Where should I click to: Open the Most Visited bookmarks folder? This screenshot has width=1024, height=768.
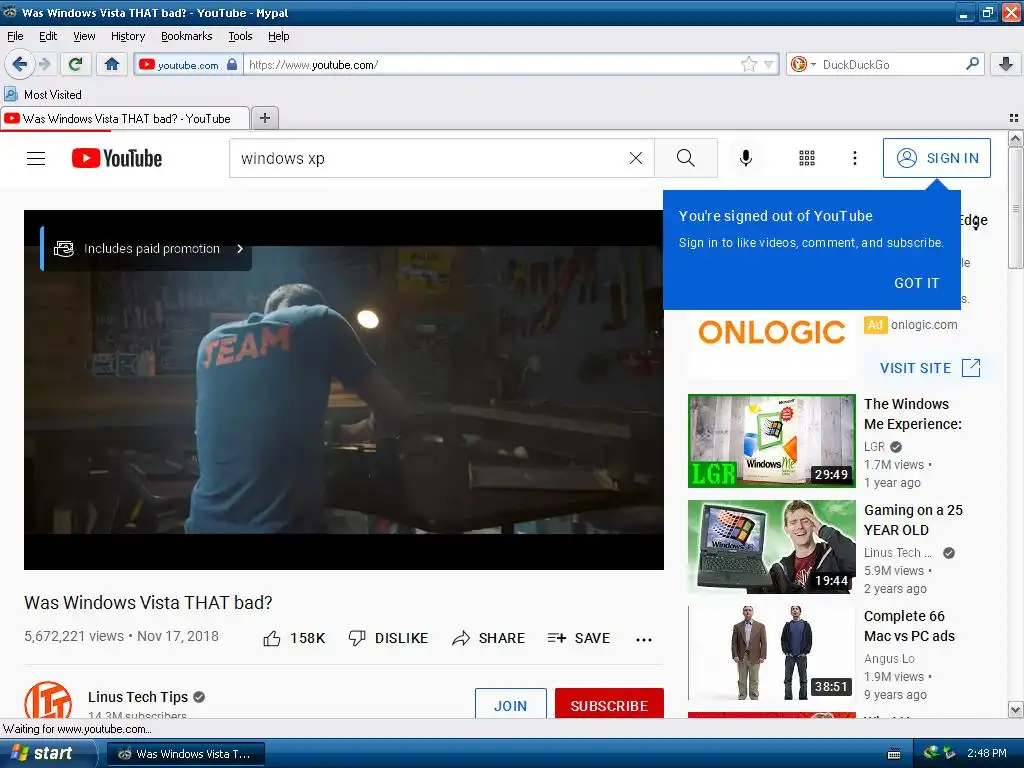[43, 95]
